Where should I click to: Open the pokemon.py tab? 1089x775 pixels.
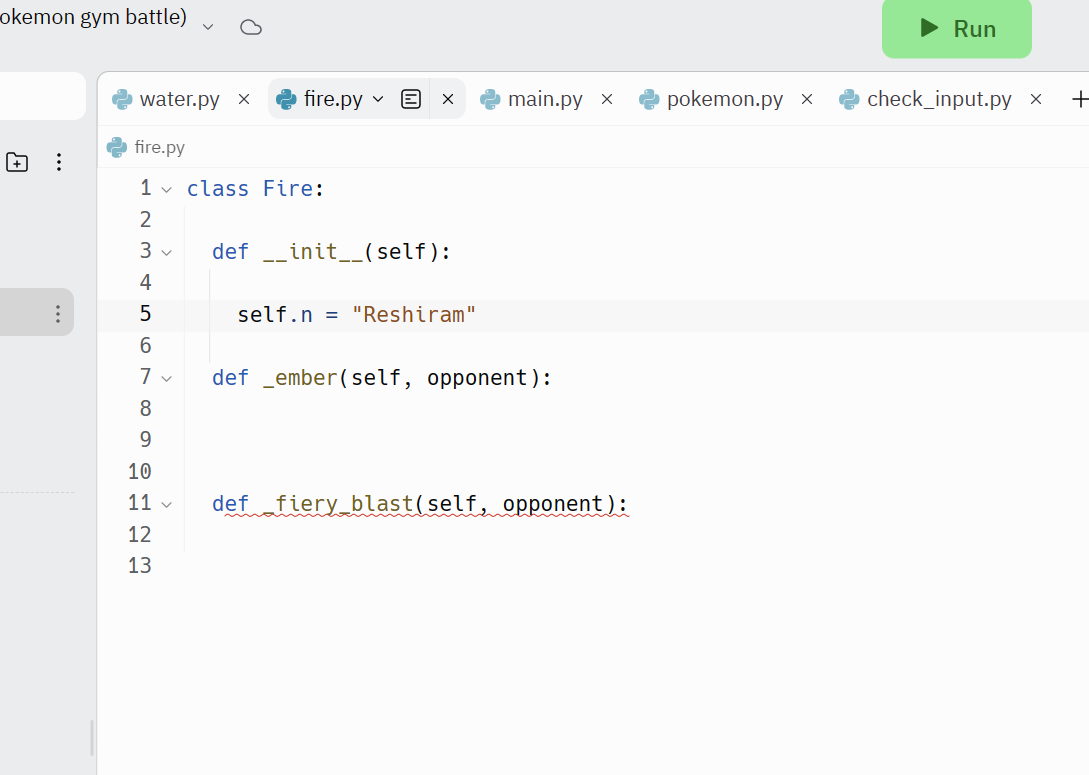coord(724,99)
